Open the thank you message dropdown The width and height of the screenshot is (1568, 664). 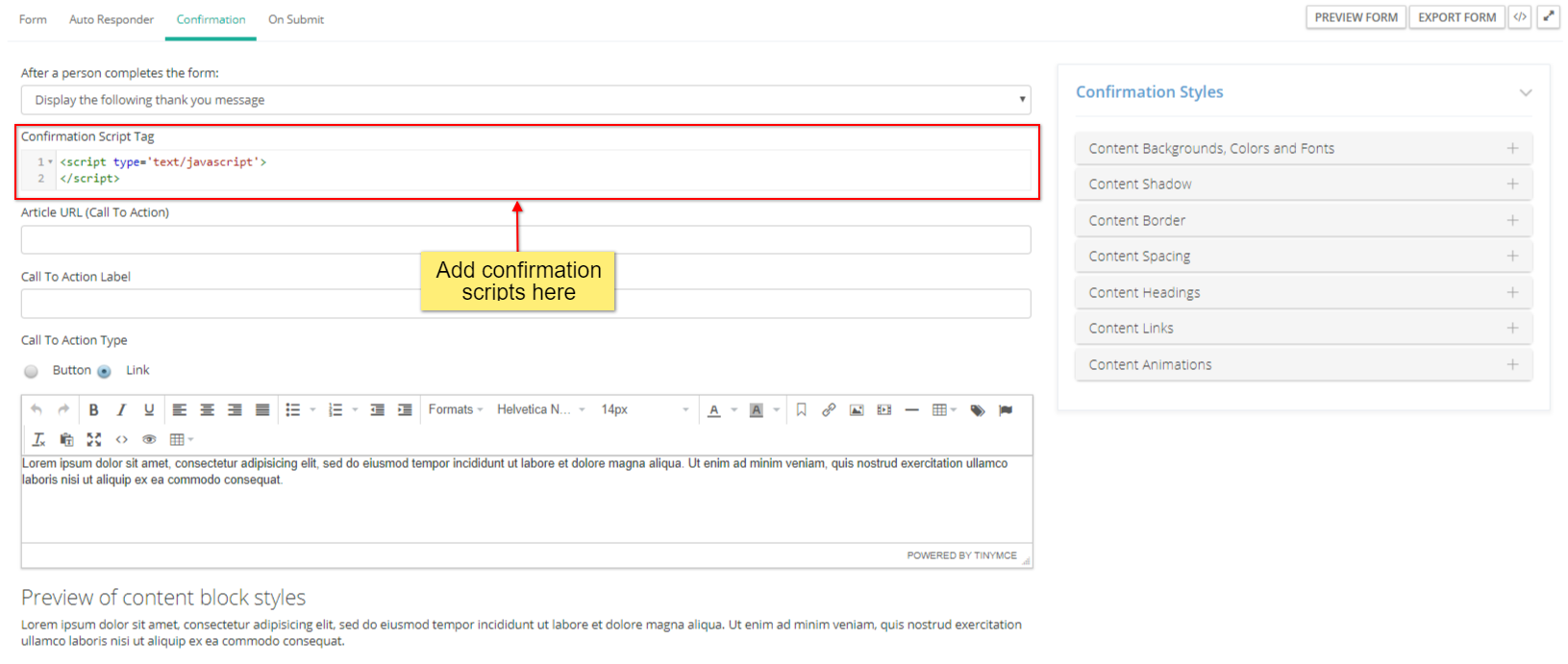pyautogui.click(x=526, y=100)
